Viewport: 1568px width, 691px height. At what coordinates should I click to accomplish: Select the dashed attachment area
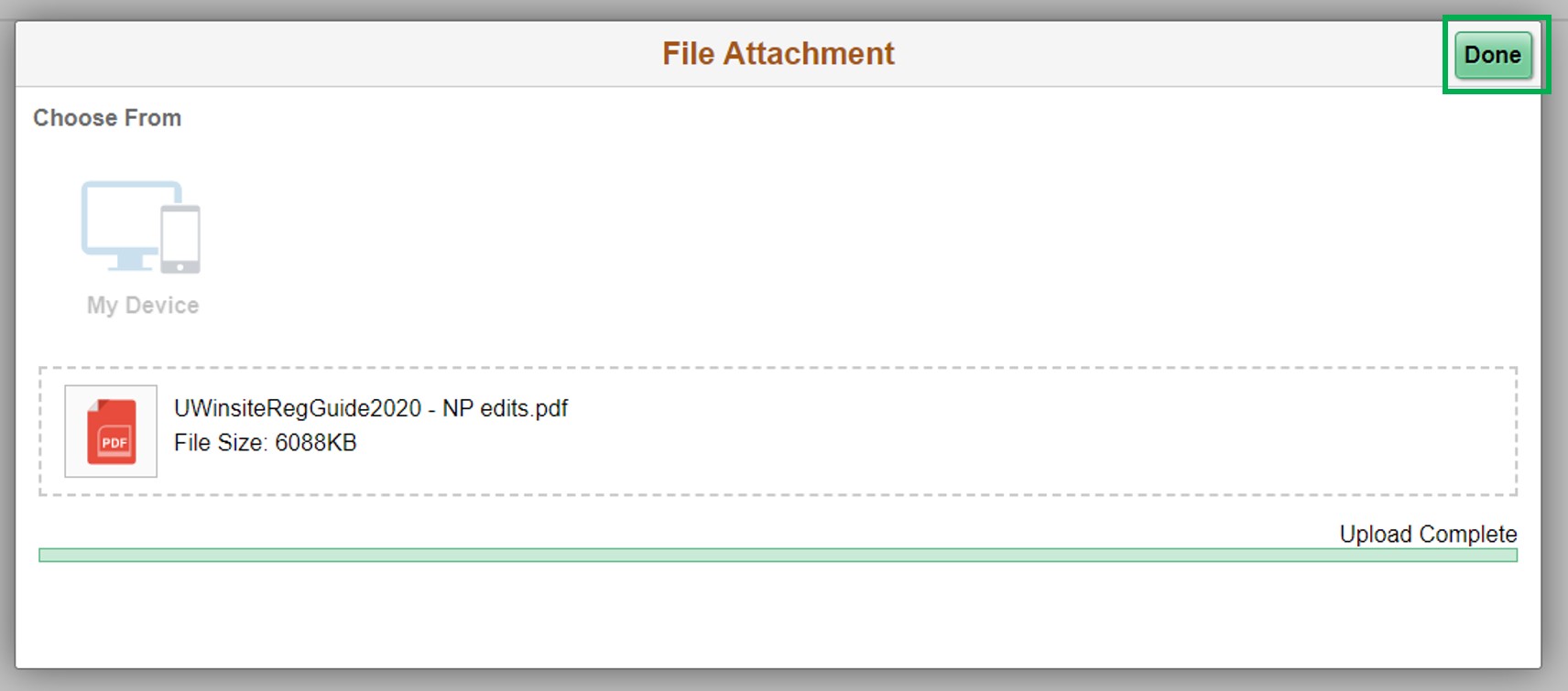[x=779, y=430]
